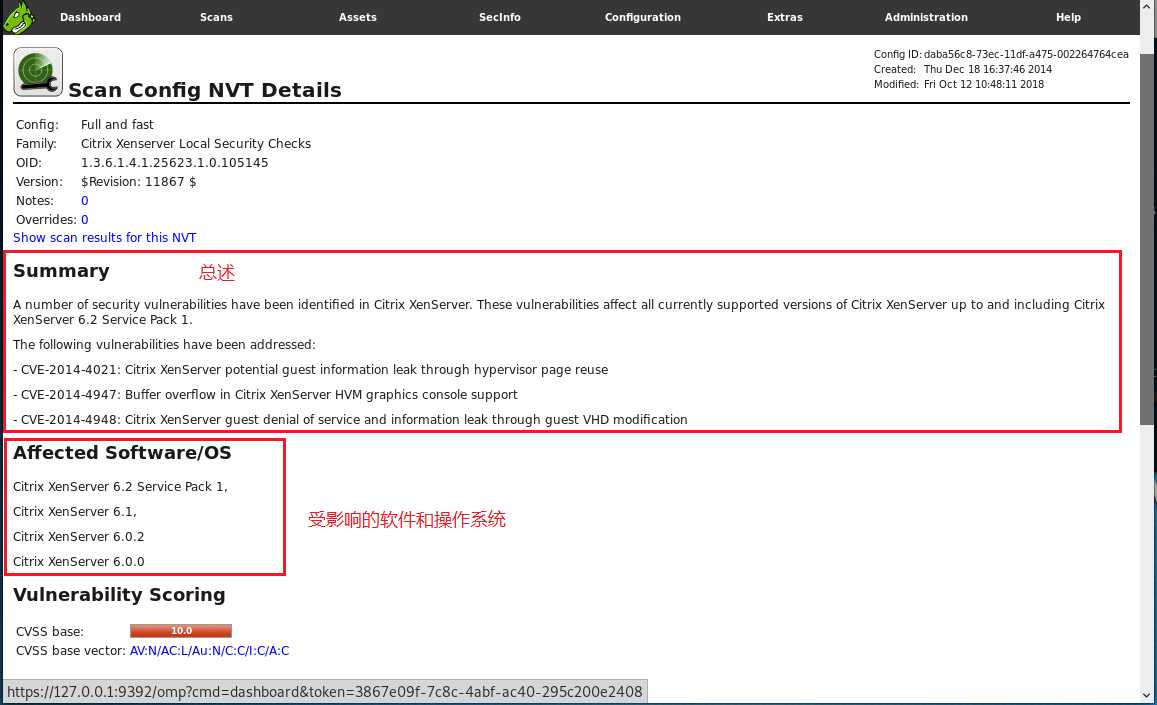The image size is (1157, 705).
Task: Select 'Citrix Xenserver Local Security Checks' family text
Action: (196, 144)
